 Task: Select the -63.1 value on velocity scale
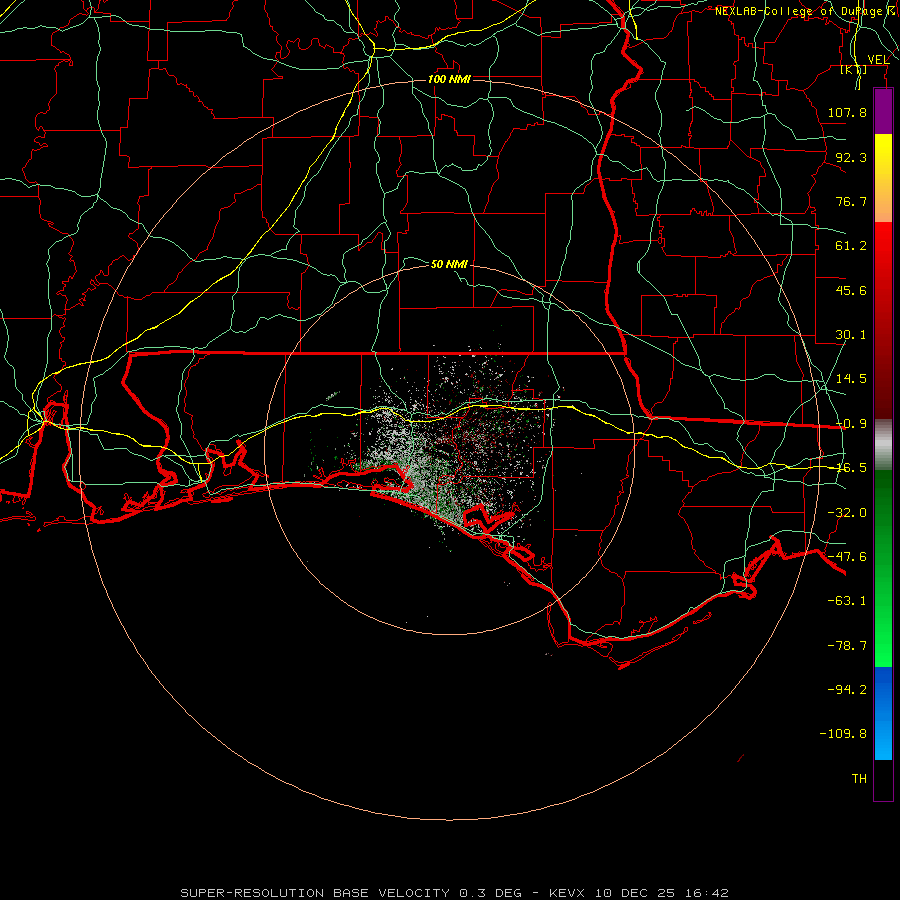[847, 601]
